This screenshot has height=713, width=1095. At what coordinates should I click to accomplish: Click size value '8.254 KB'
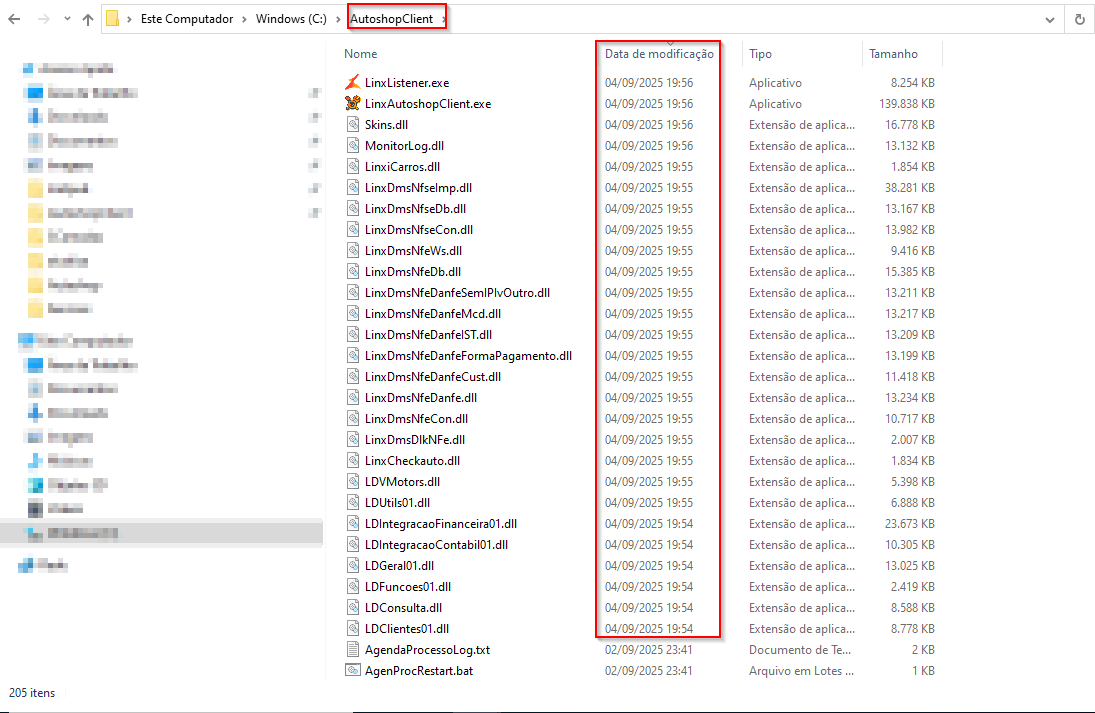click(912, 82)
